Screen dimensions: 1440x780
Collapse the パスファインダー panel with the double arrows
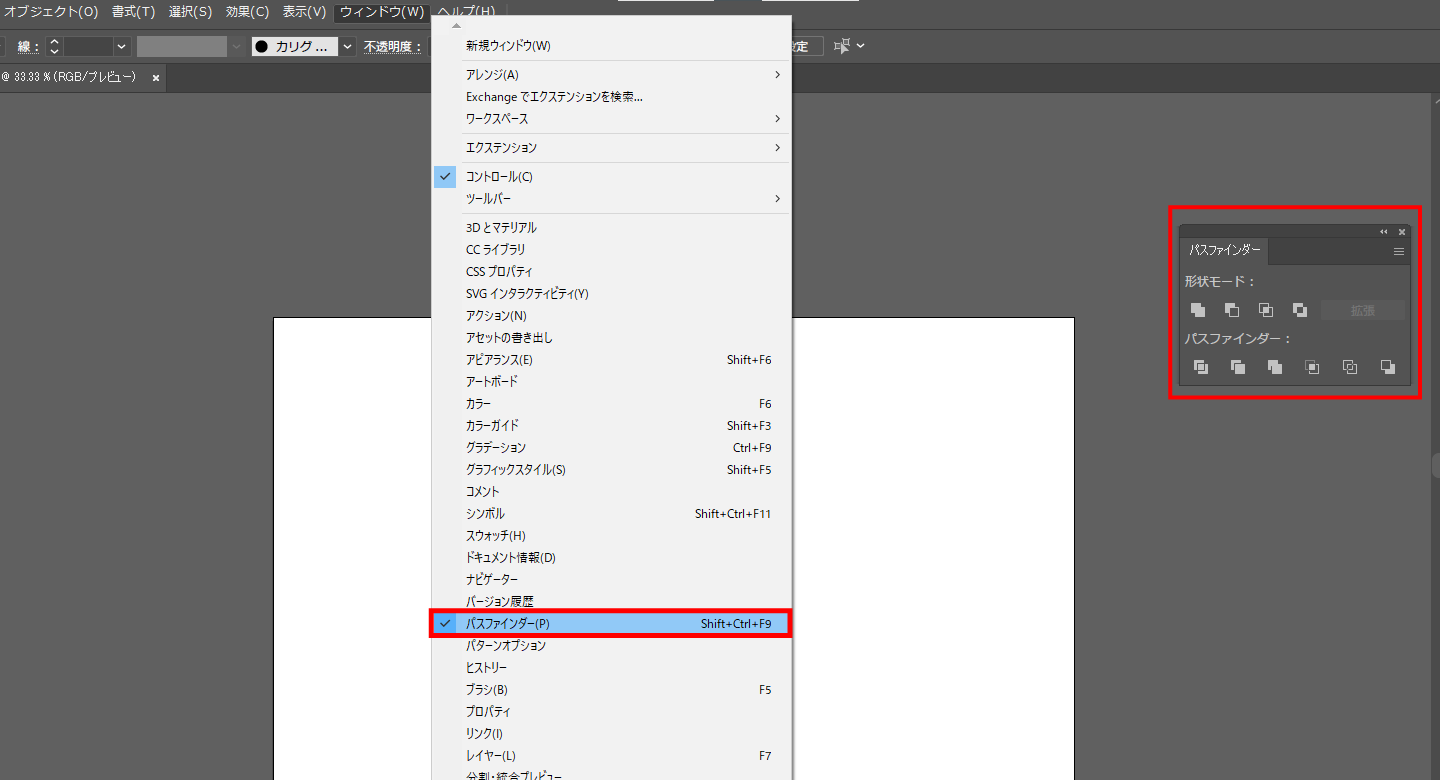click(x=1384, y=232)
